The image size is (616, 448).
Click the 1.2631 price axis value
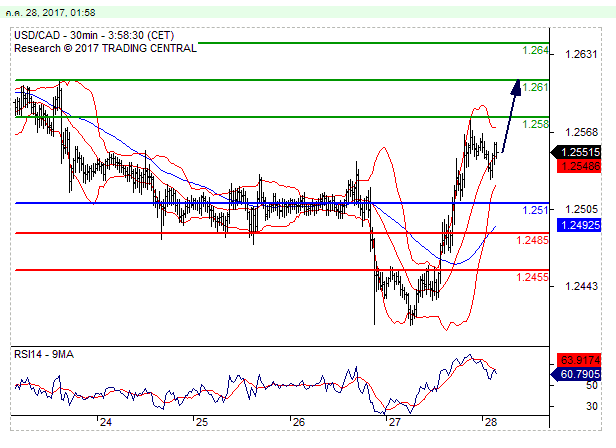581,54
